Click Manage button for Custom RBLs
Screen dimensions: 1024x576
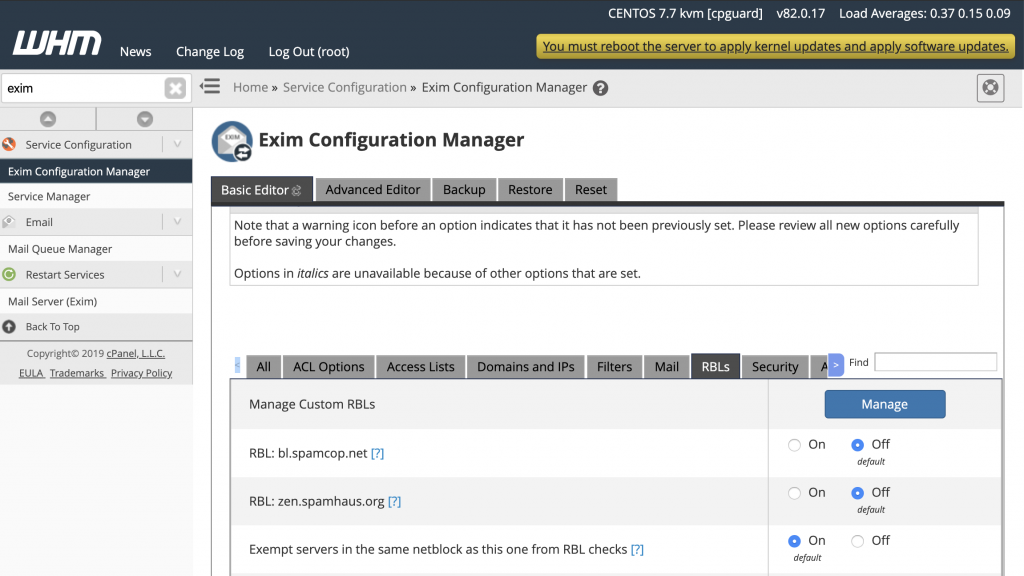click(x=885, y=404)
